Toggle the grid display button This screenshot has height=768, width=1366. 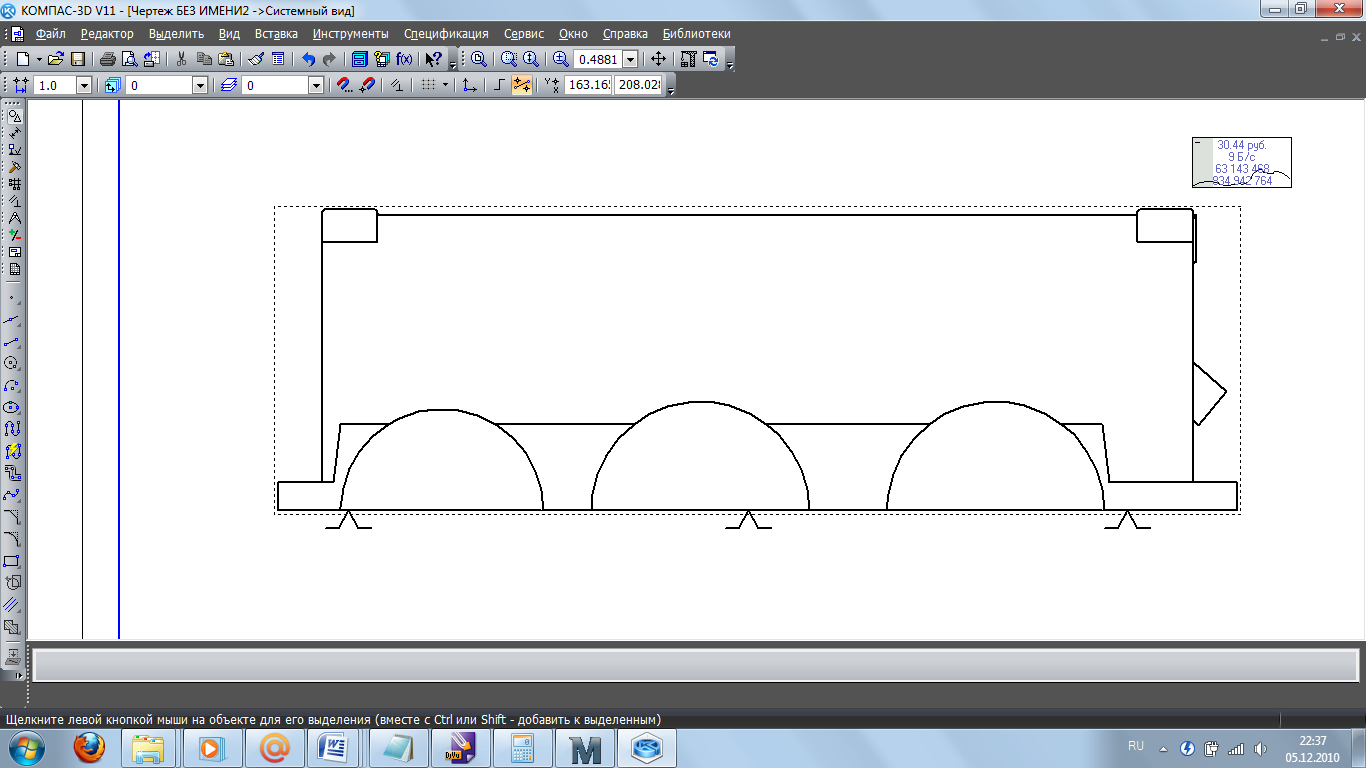coord(428,86)
